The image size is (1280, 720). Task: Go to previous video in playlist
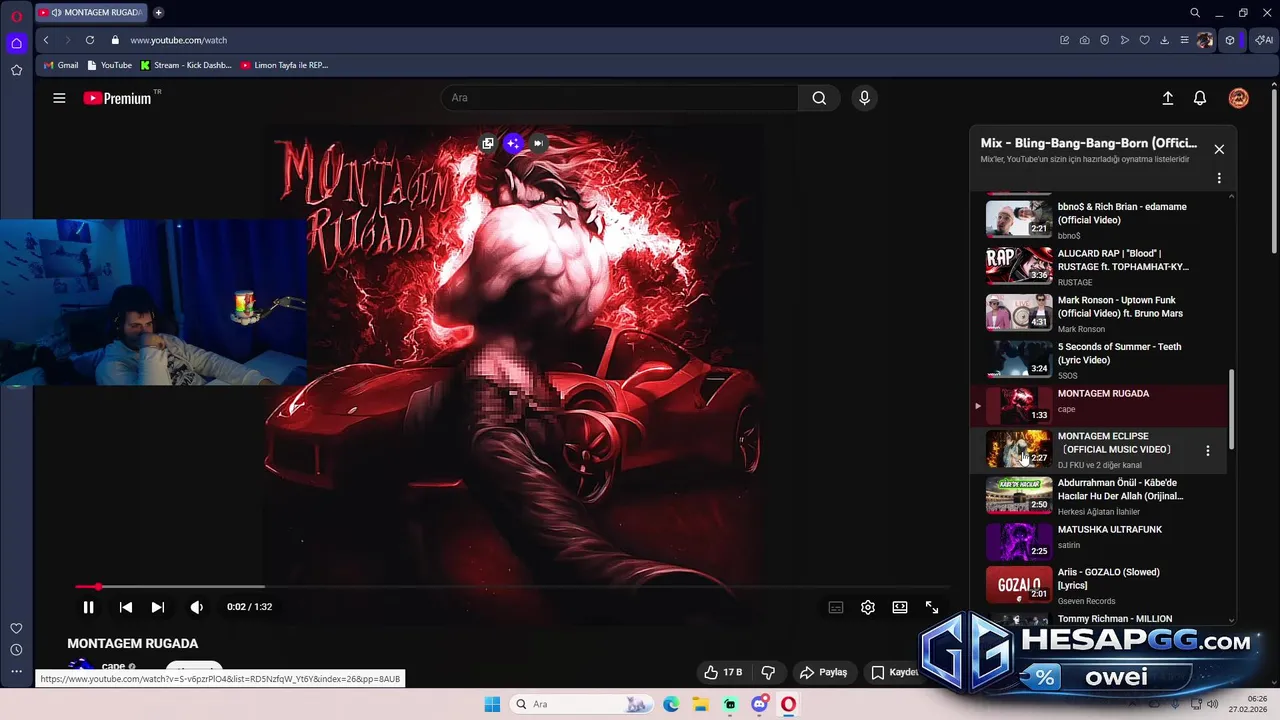(x=126, y=607)
